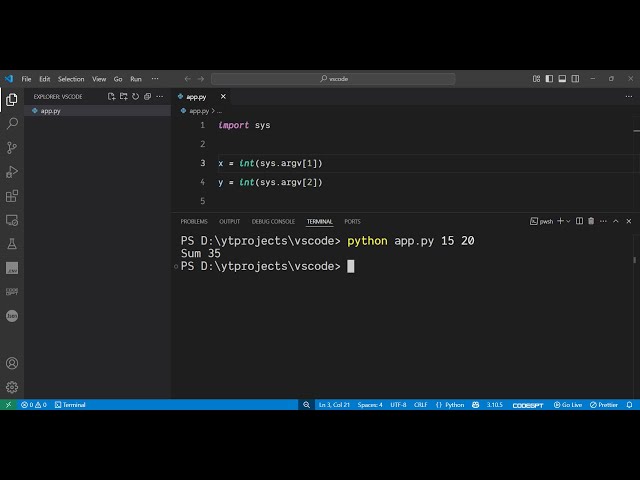Open Customize Layout button
The width and height of the screenshot is (640, 480).
point(536,79)
